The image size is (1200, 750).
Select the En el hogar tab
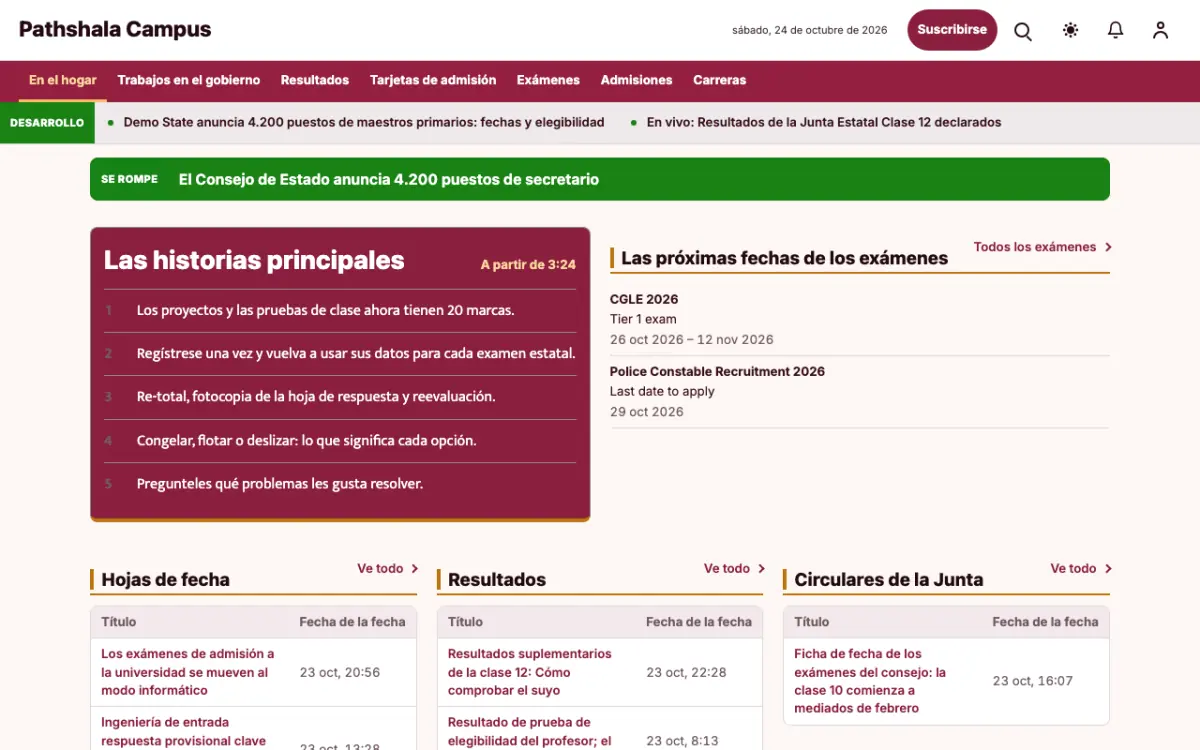tap(63, 80)
